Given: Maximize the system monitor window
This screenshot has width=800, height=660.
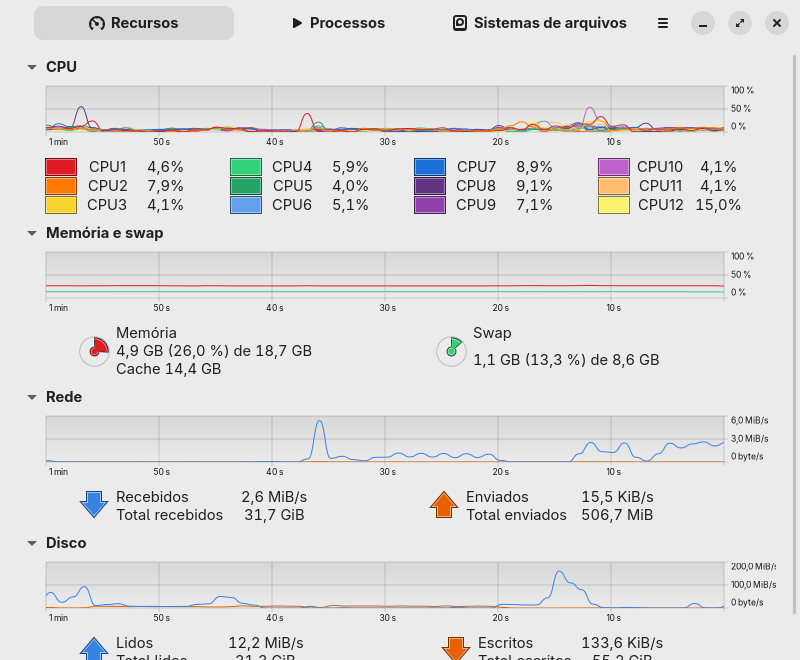Looking at the screenshot, I should point(740,23).
